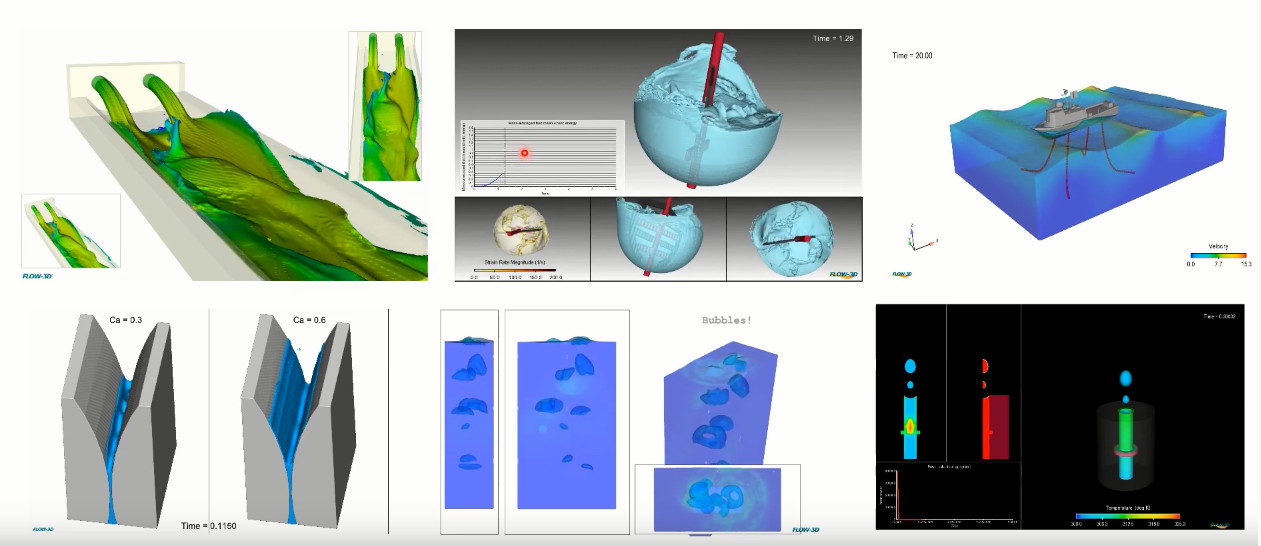
Task: Select the narrow bubble column panel
Action: click(x=469, y=422)
